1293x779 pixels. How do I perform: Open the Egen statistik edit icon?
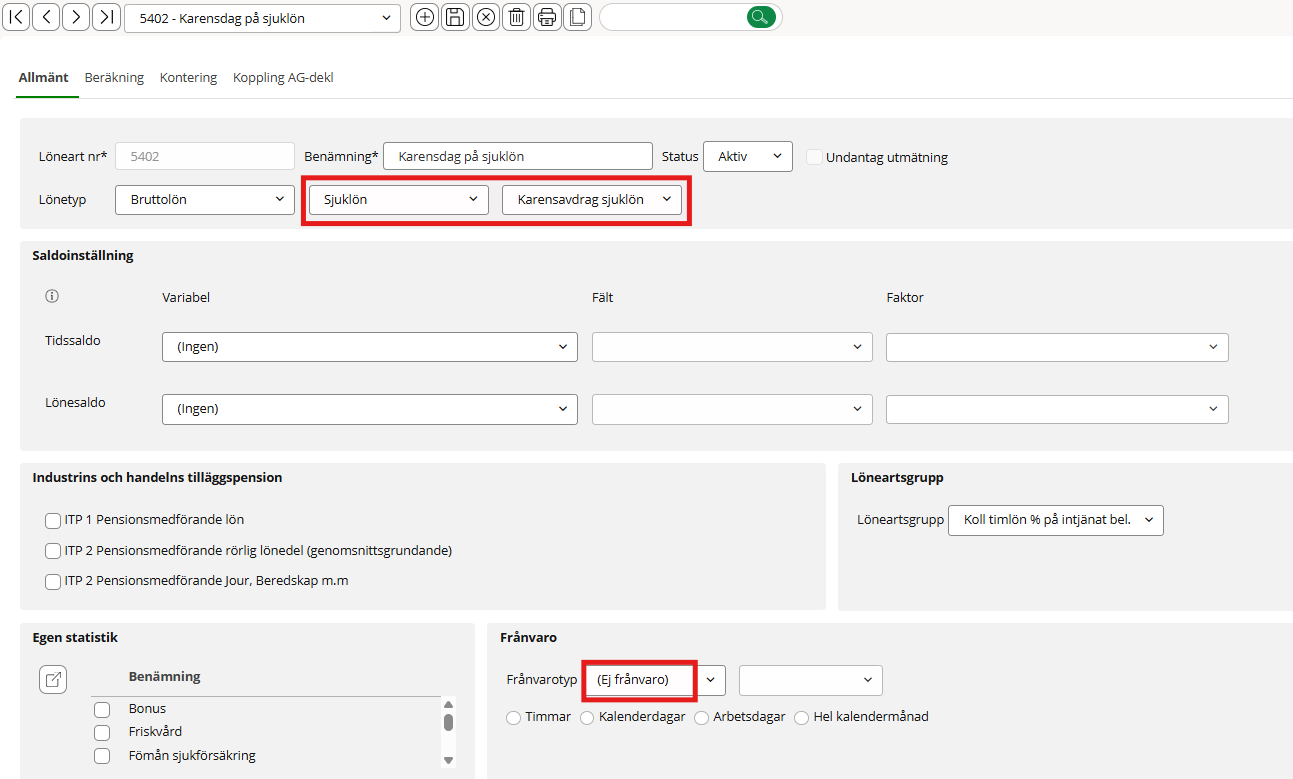(53, 680)
